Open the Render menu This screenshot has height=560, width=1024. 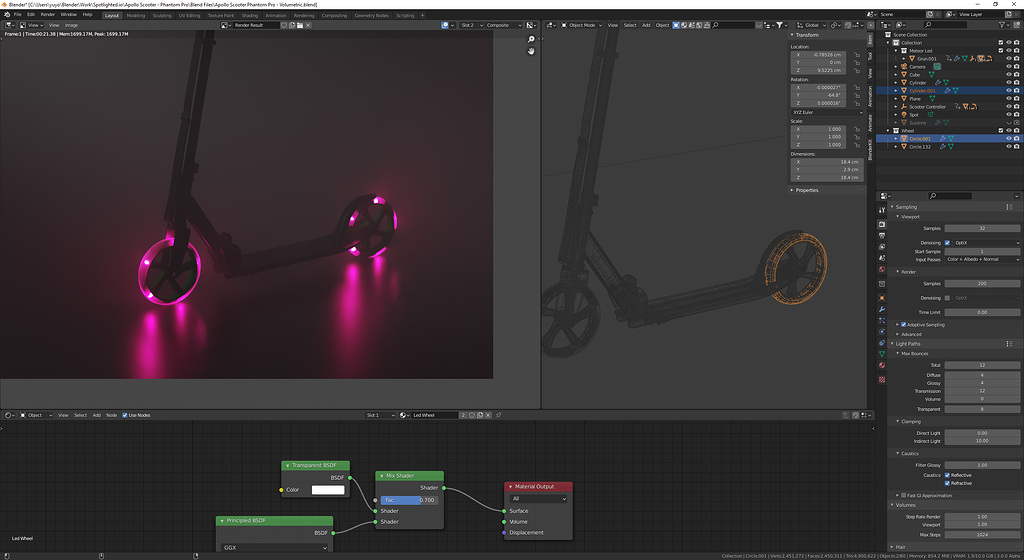click(48, 14)
